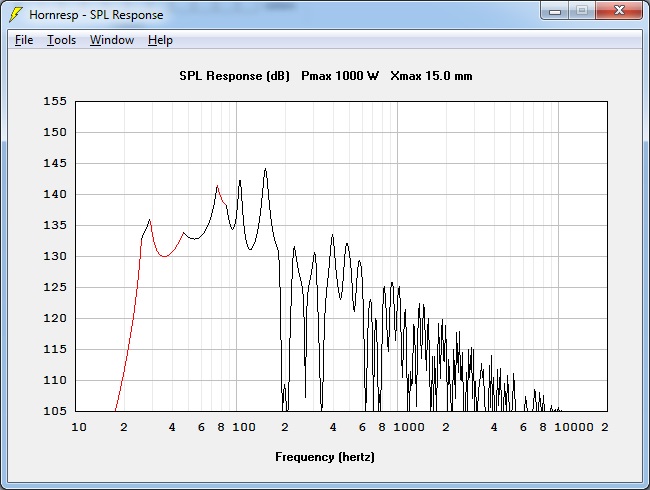This screenshot has width=650, height=490.
Task: Click the 100 label on the frequency axis
Action: (x=244, y=427)
